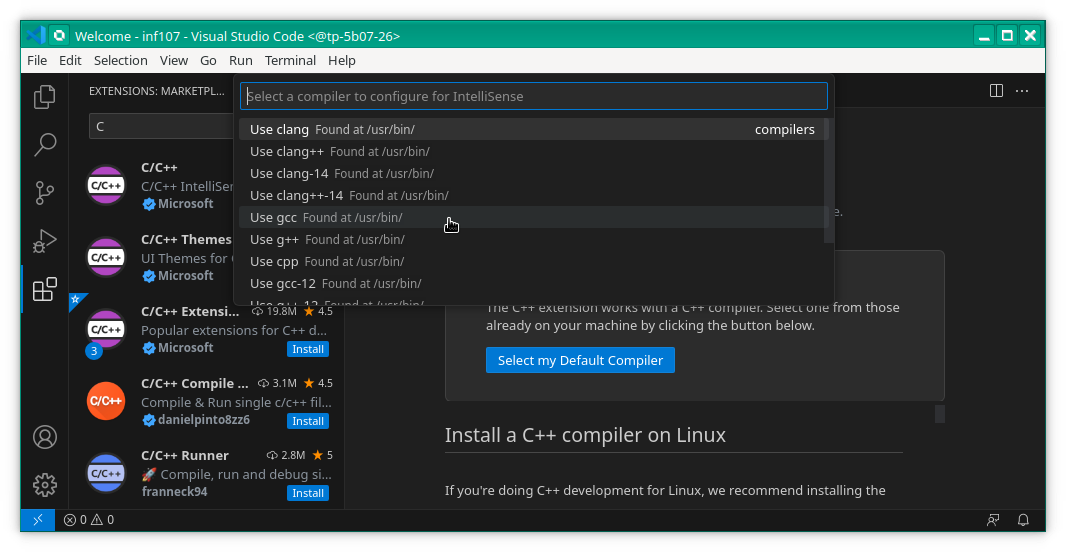The height and width of the screenshot is (552, 1066).
Task: Click the feedback icon in status bar
Action: [993, 520]
